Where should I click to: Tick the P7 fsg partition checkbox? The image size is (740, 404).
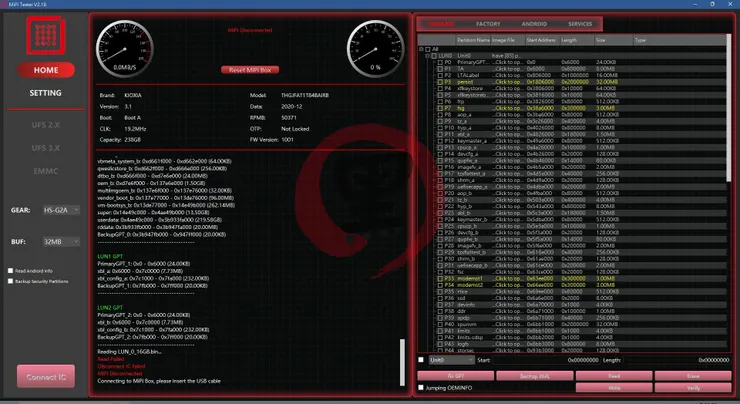click(x=440, y=108)
